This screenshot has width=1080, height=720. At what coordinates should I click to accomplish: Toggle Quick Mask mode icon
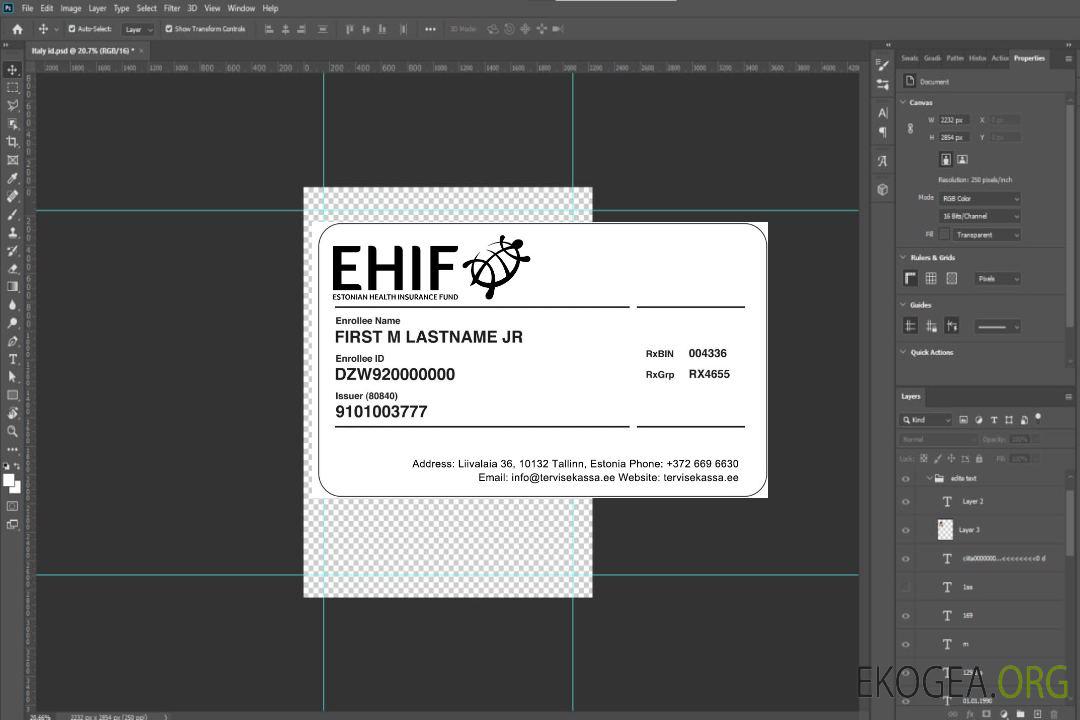tap(12, 506)
